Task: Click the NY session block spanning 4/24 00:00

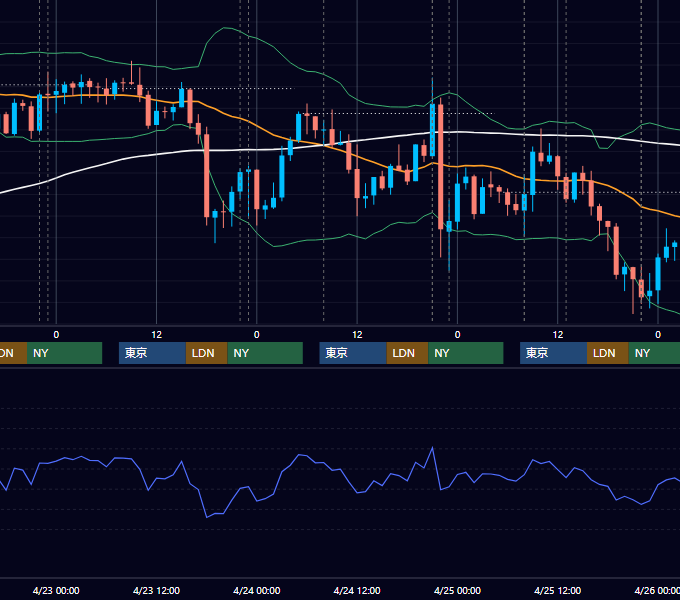Action: click(x=265, y=353)
